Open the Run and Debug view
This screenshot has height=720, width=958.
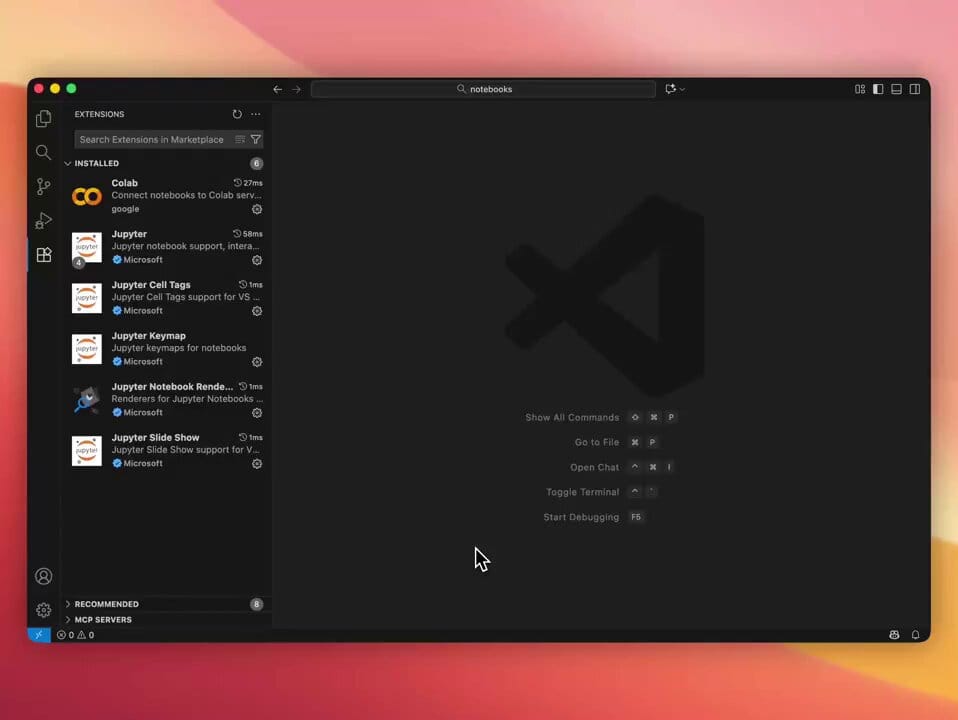(x=43, y=221)
